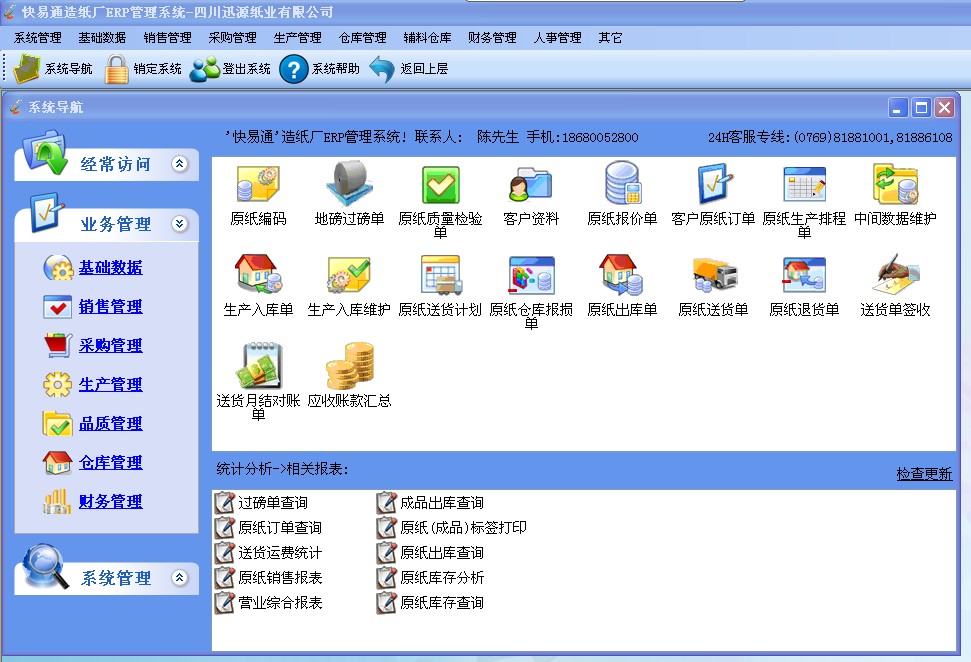Open 原纸生产排程单 icon
The image size is (971, 662).
click(804, 184)
